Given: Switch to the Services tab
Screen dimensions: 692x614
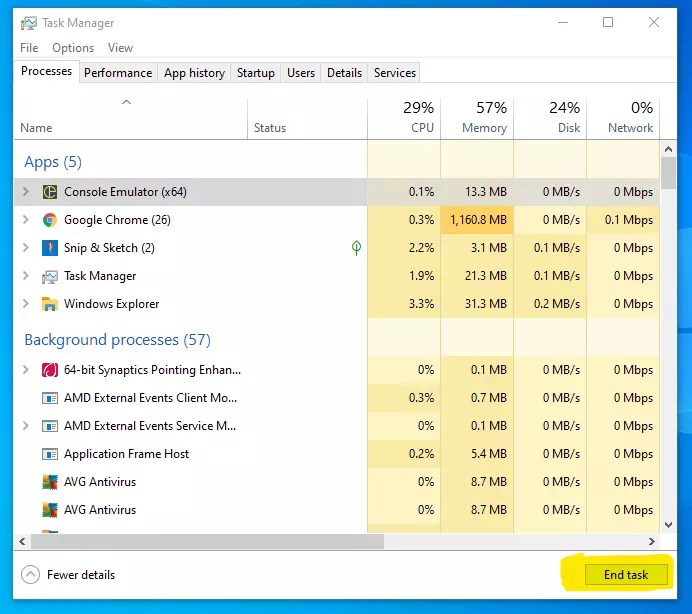Looking at the screenshot, I should tap(395, 72).
